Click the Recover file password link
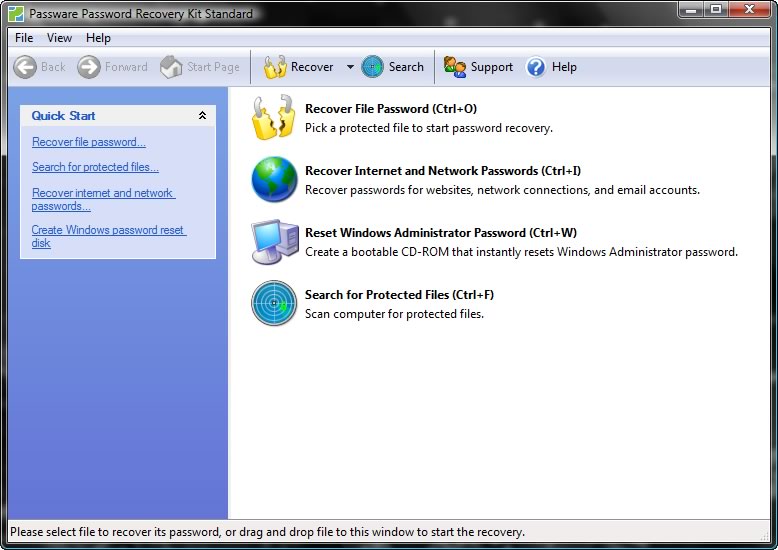 tap(88, 142)
